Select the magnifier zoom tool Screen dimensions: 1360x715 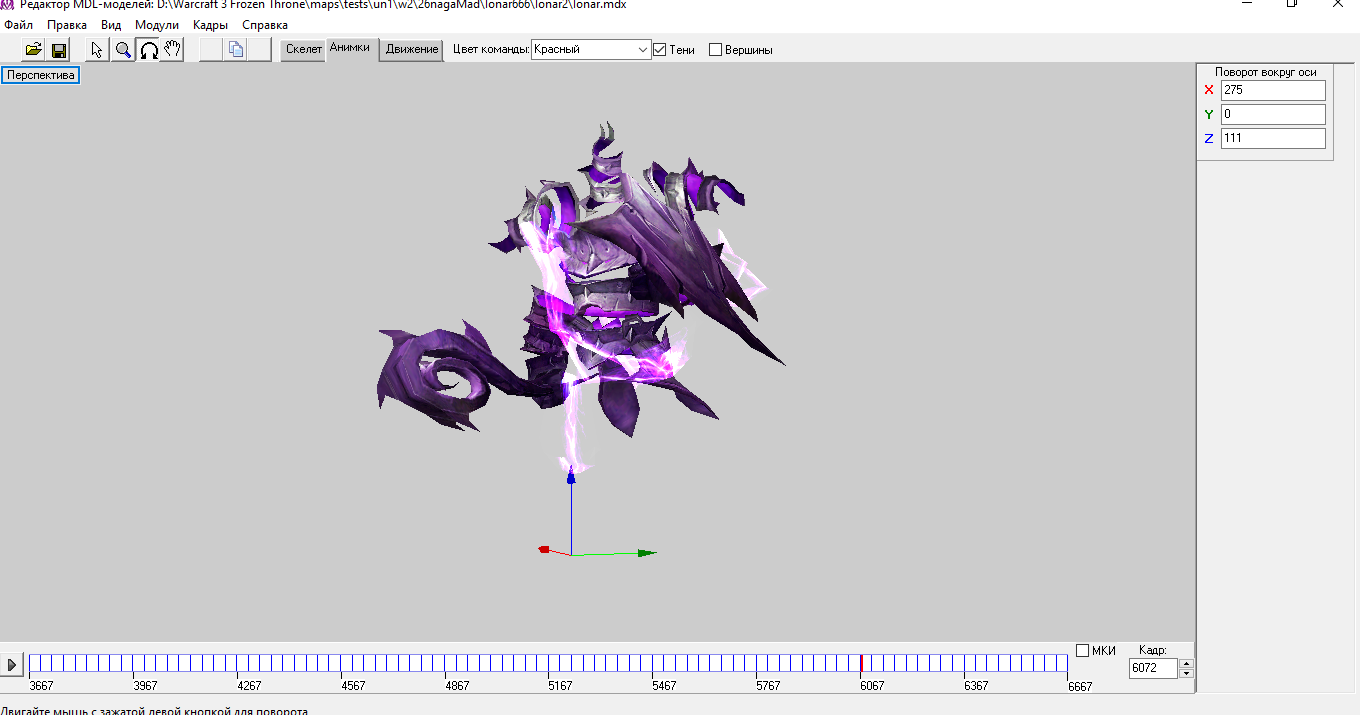[123, 49]
